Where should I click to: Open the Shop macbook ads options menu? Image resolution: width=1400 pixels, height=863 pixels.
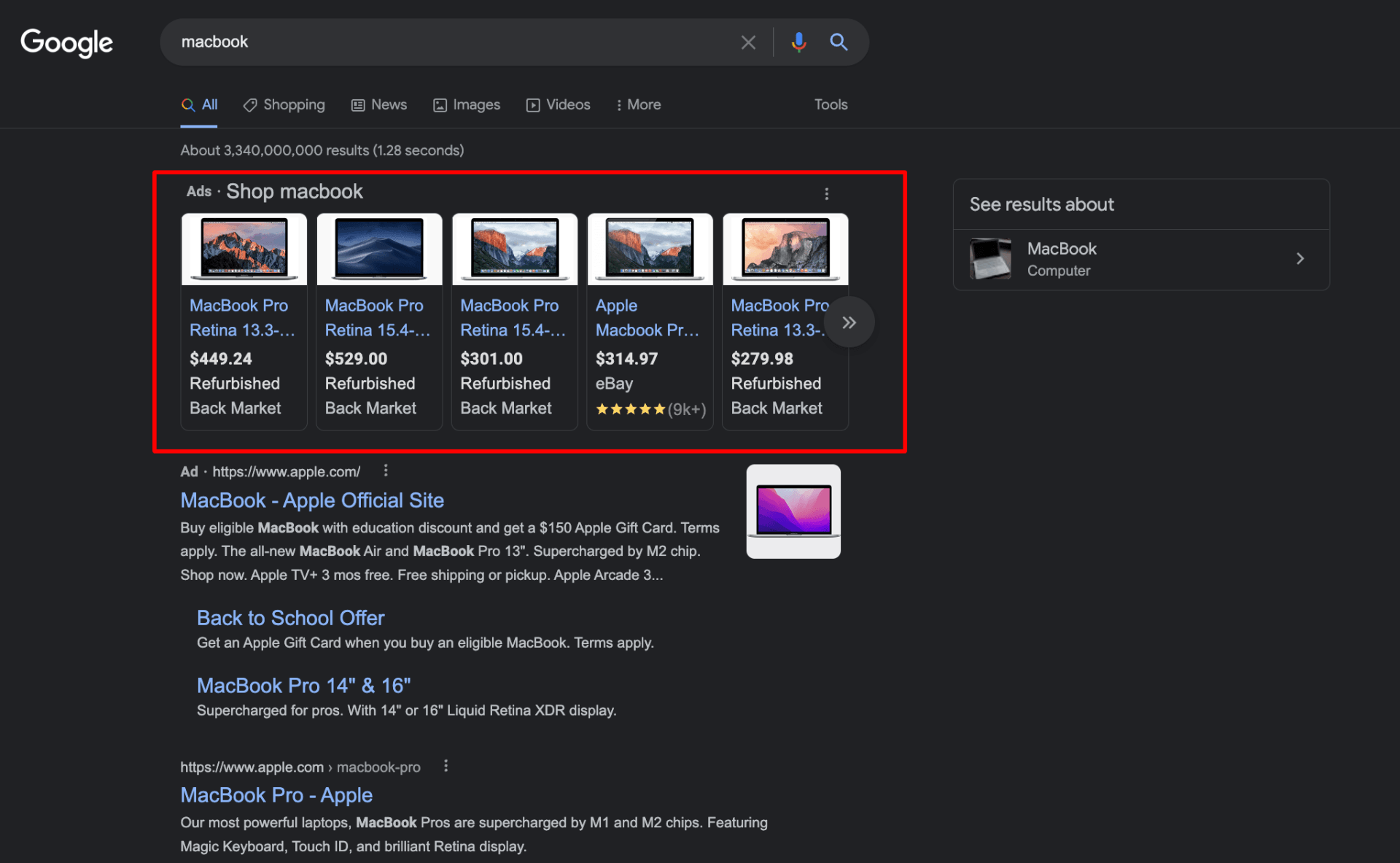pyautogui.click(x=826, y=193)
